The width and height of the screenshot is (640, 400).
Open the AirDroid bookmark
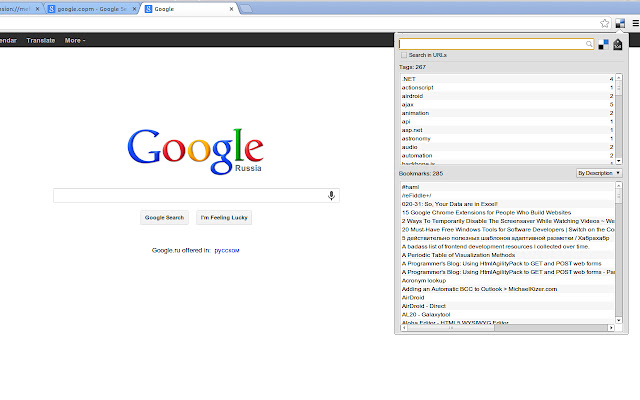pos(507,298)
